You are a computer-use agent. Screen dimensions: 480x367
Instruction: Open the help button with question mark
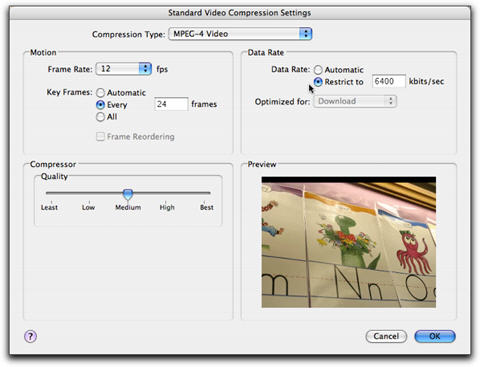(x=30, y=336)
